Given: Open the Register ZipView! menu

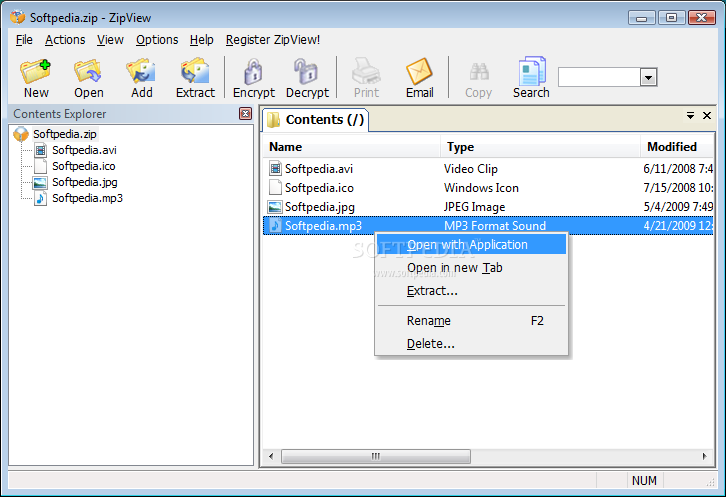Looking at the screenshot, I should pos(273,40).
